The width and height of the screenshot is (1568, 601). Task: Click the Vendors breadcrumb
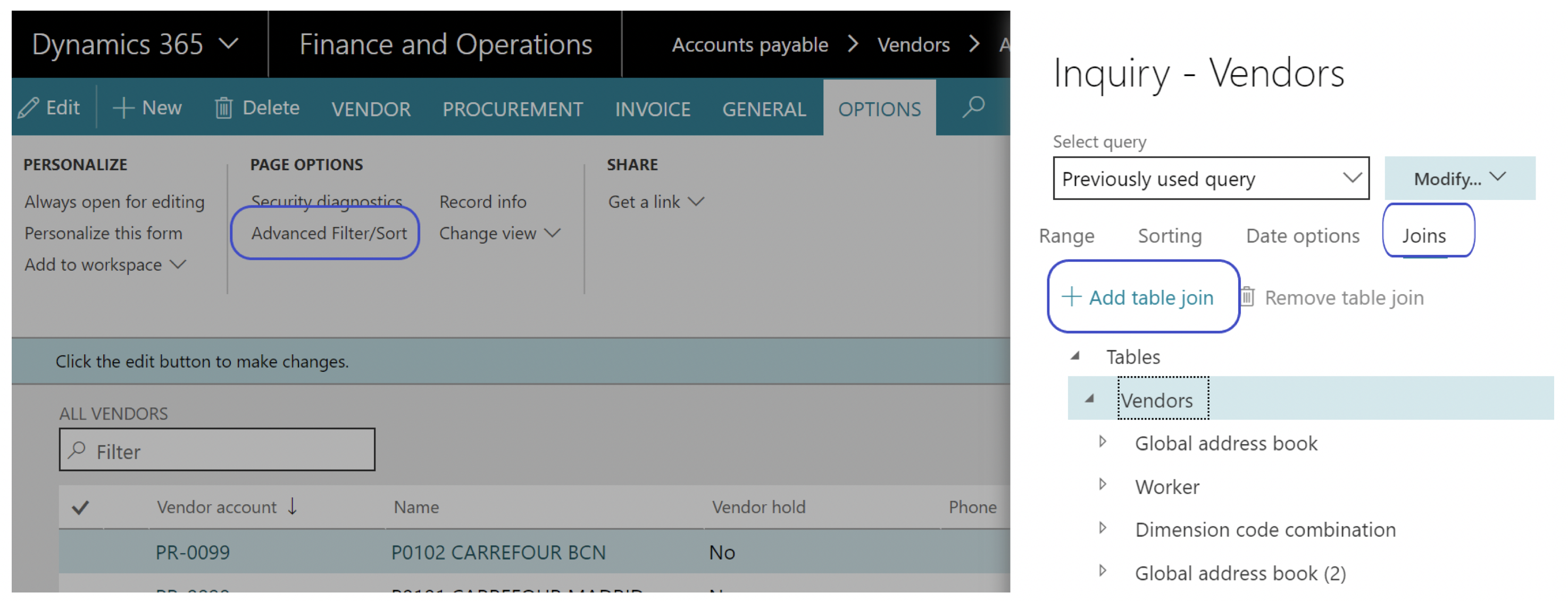click(913, 45)
